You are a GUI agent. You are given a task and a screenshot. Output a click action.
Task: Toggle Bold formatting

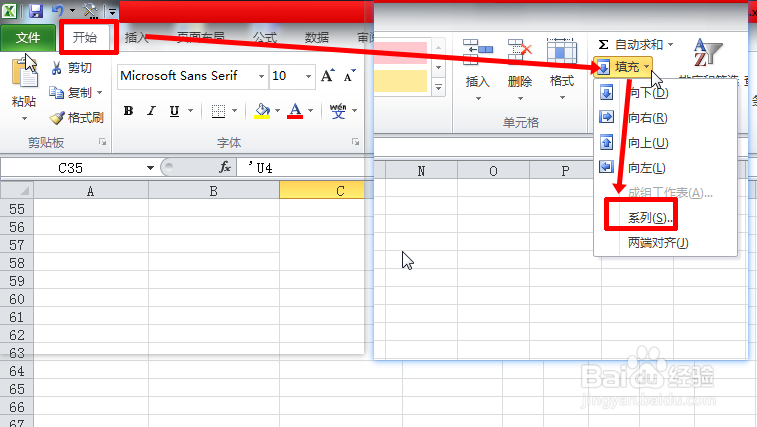tap(128, 111)
